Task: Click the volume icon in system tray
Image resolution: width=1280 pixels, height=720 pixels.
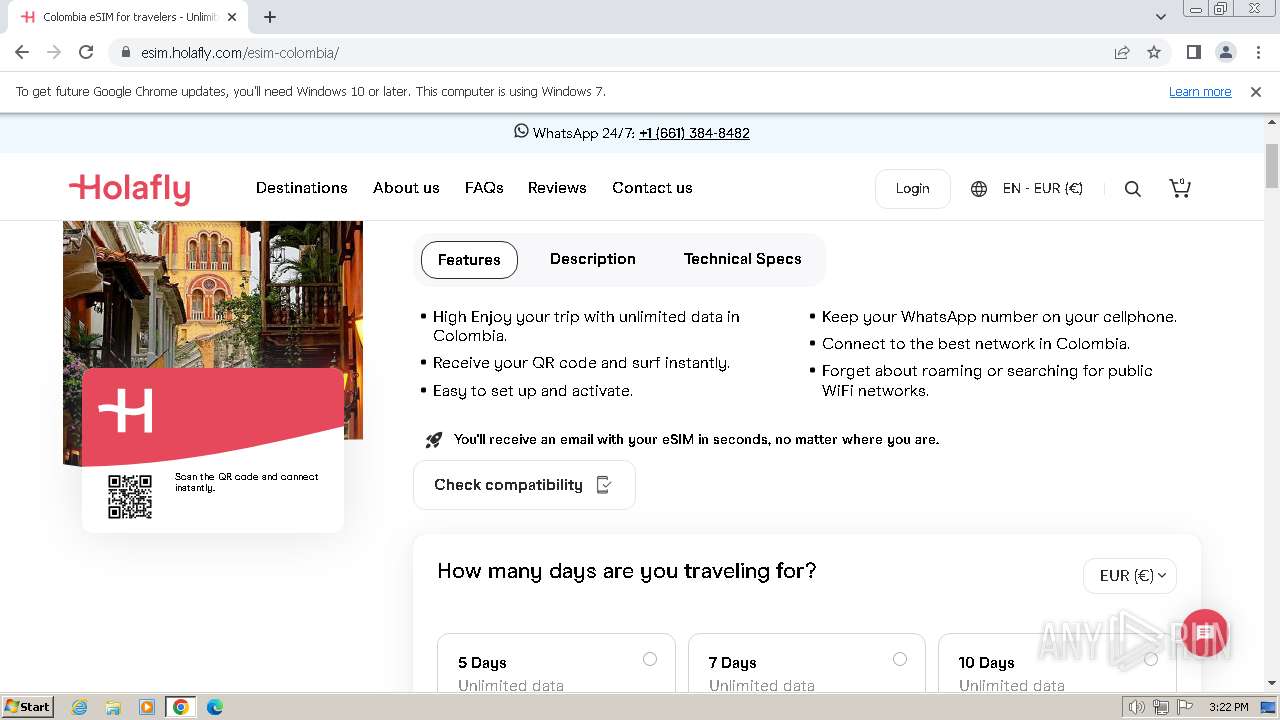Action: pos(1137,707)
